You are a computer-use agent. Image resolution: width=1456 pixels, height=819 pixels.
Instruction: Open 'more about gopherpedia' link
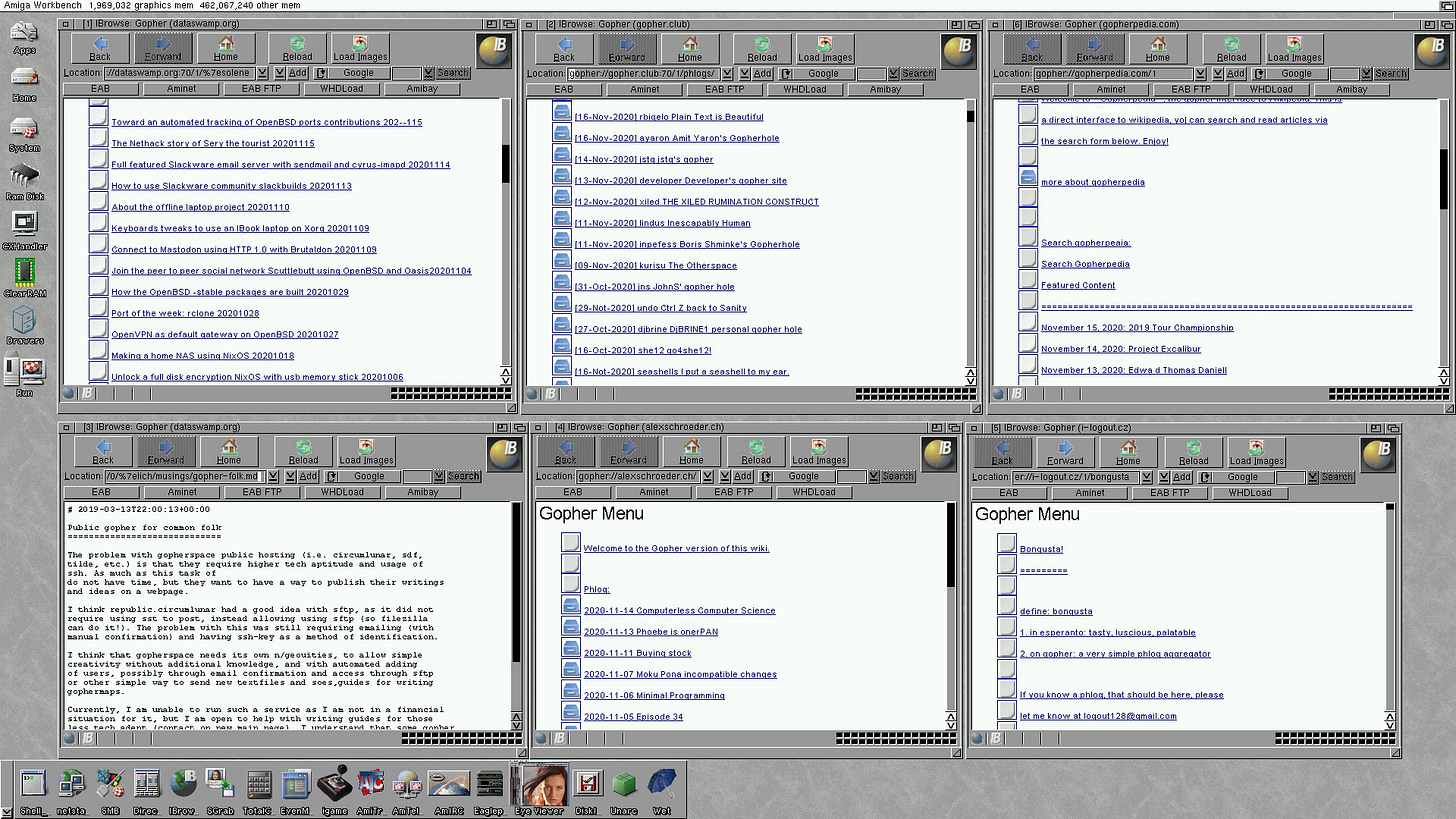(x=1092, y=182)
